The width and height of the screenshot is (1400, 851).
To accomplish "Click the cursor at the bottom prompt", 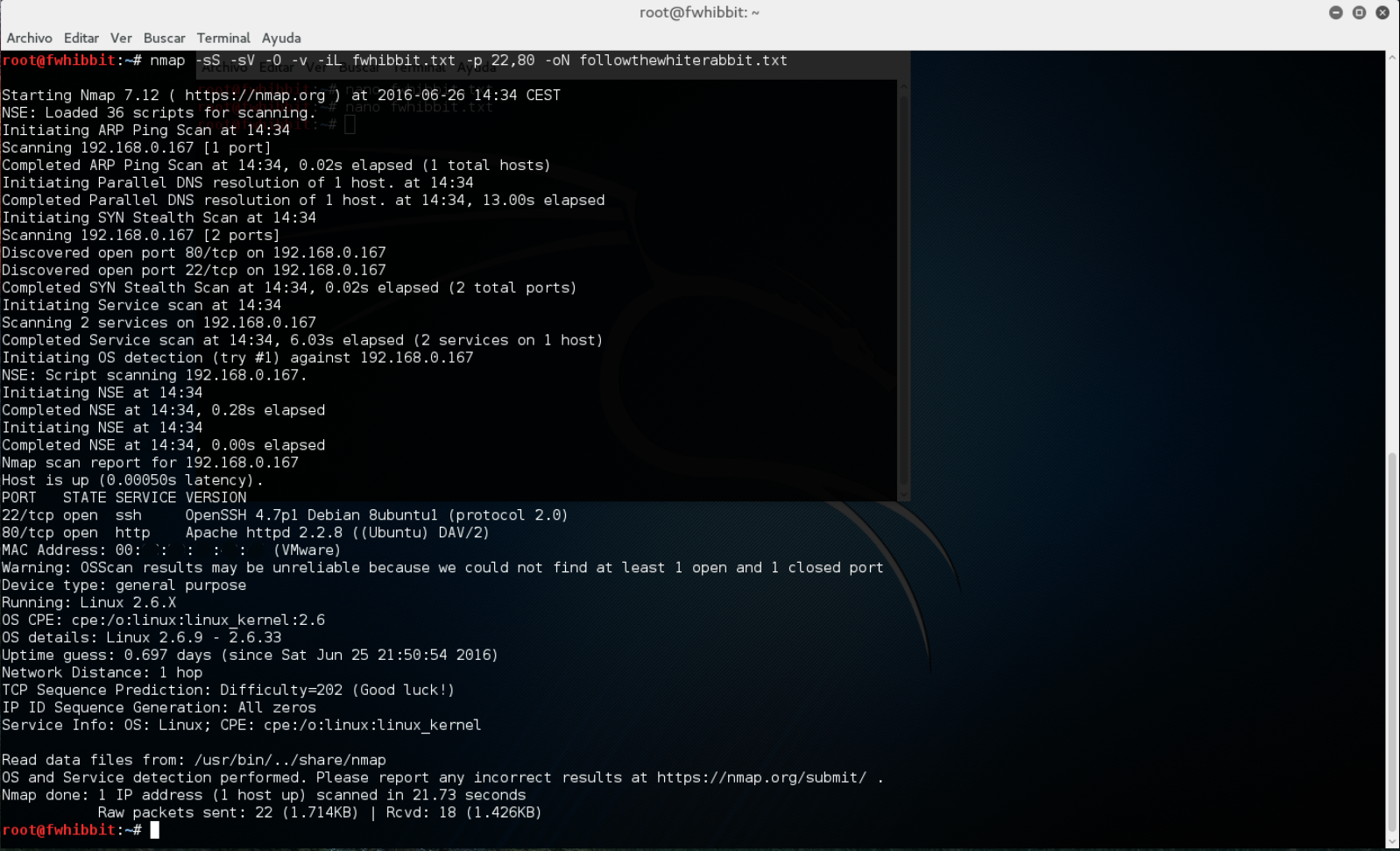I will (x=155, y=830).
